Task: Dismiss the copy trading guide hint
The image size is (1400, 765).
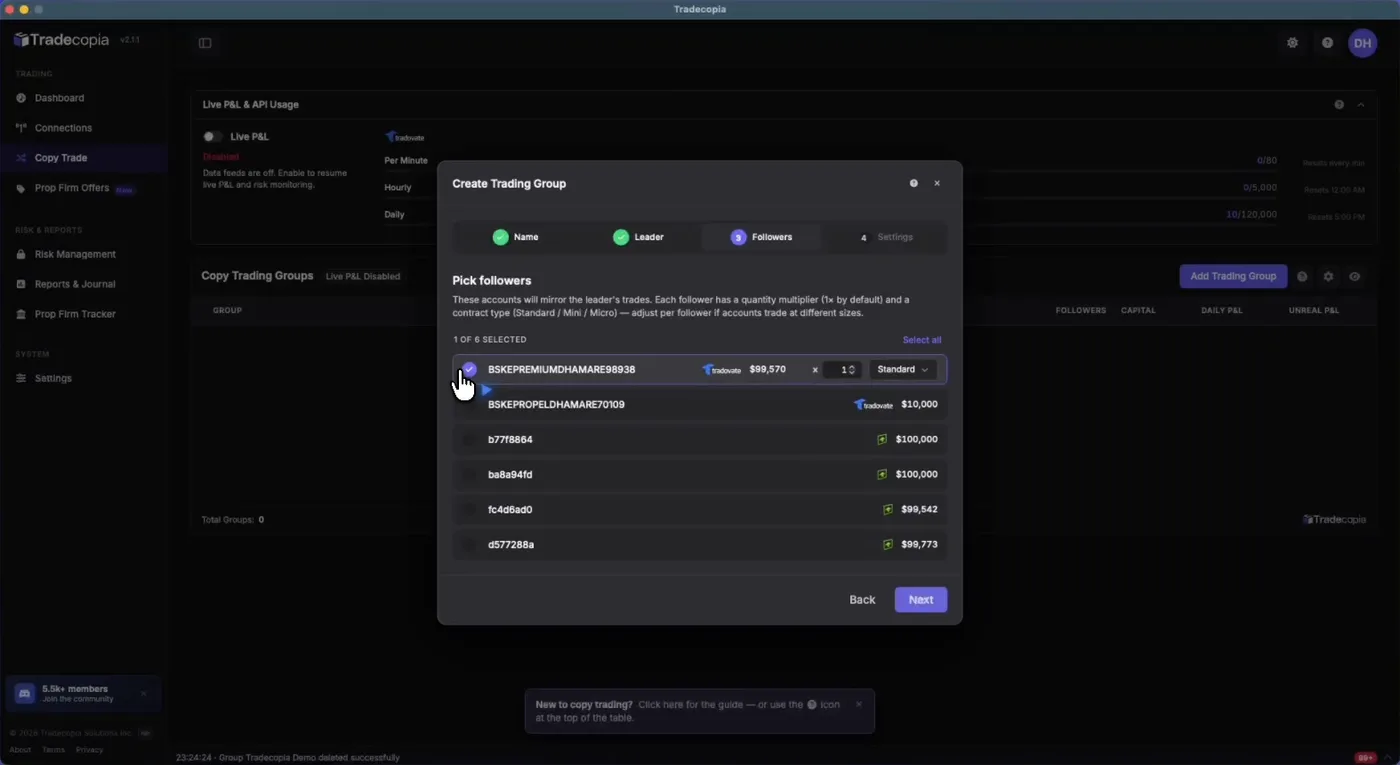Action: 858,704
